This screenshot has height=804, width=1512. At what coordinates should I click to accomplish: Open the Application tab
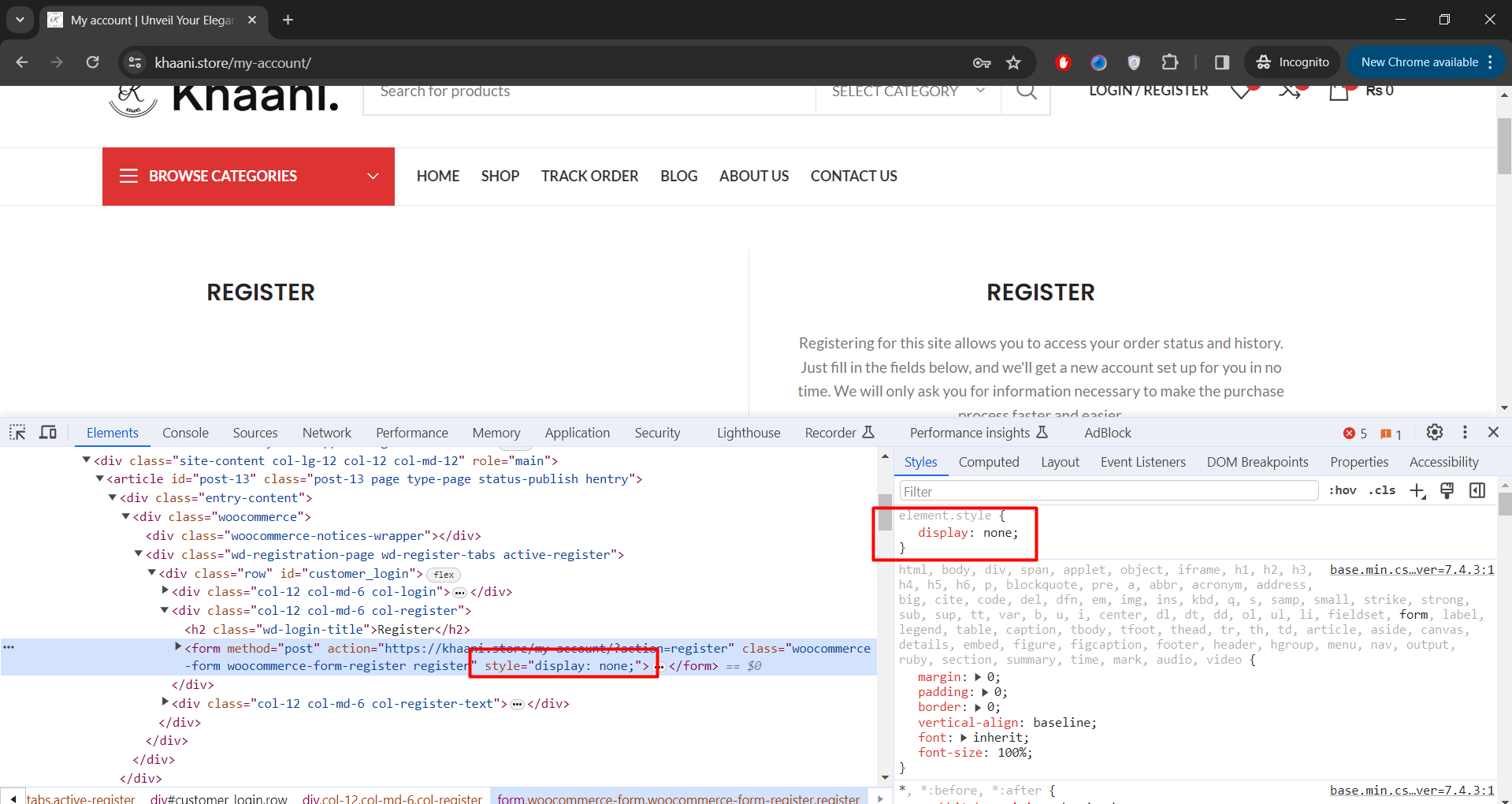tap(578, 433)
